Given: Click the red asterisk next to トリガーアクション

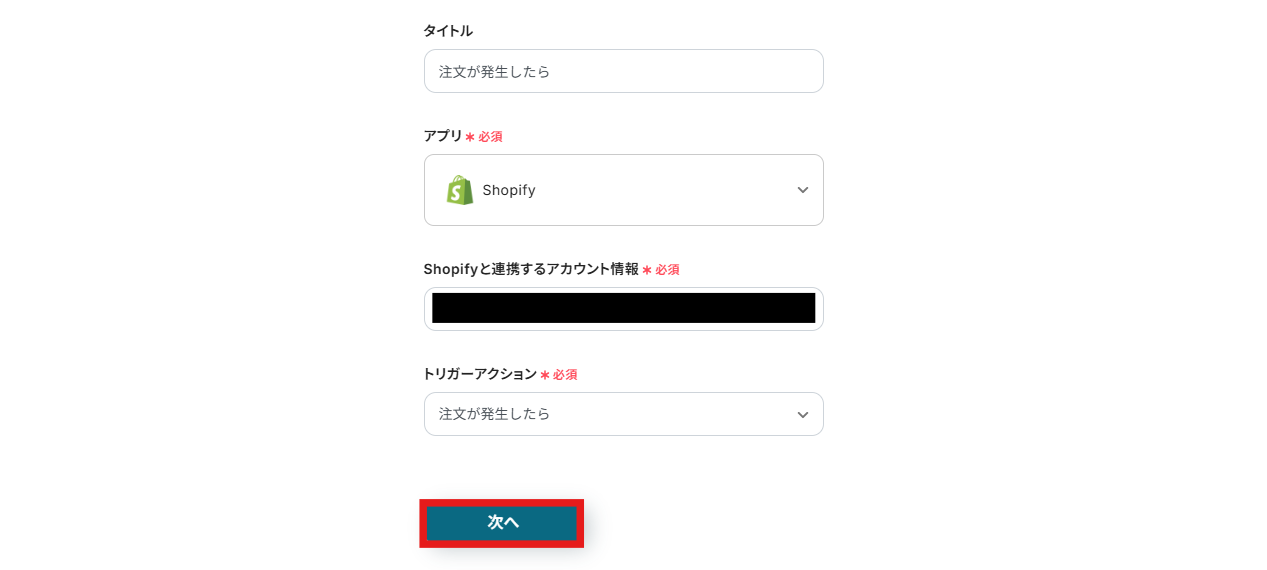Looking at the screenshot, I should tap(545, 375).
